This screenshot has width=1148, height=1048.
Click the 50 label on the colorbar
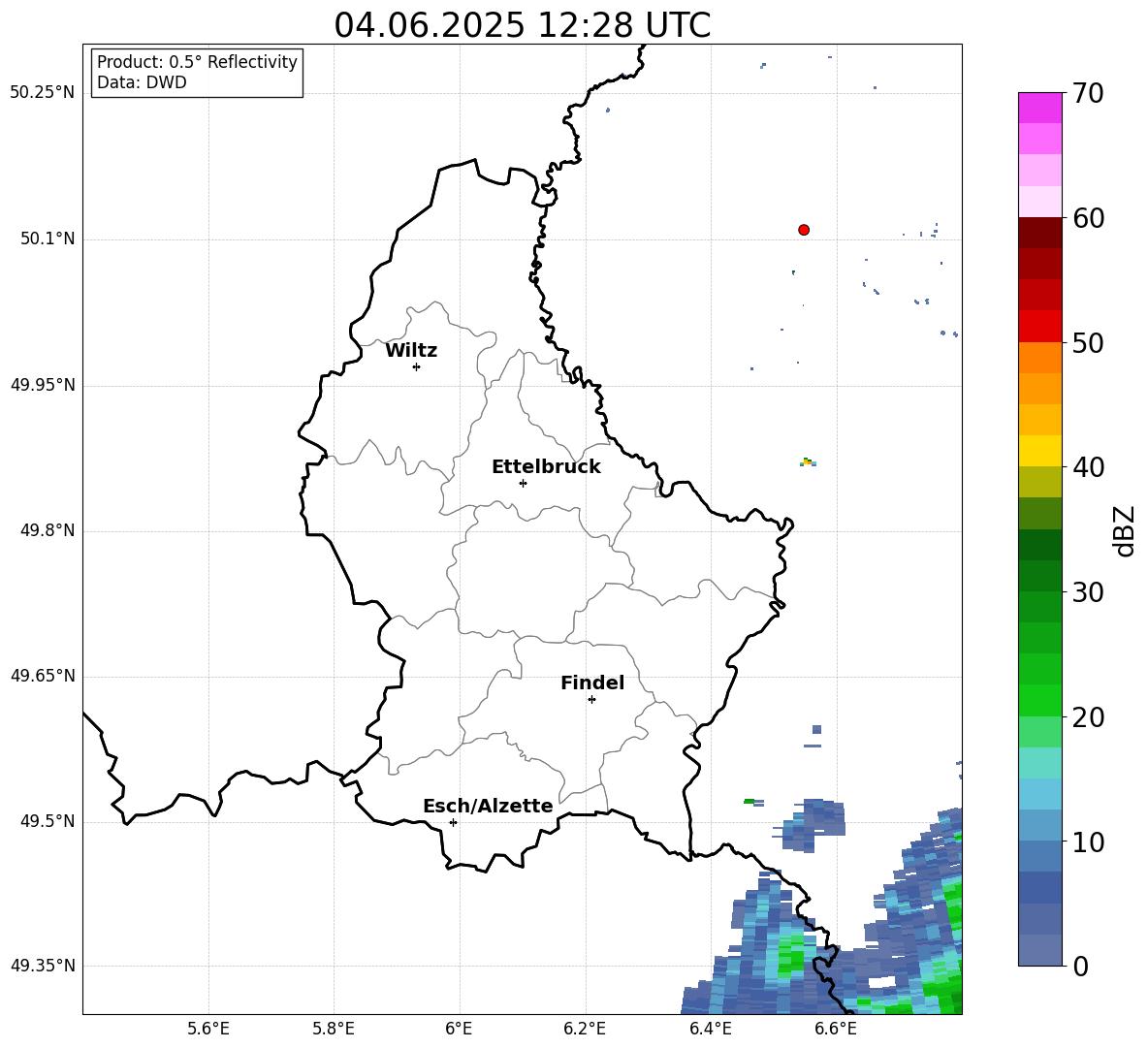point(1088,342)
